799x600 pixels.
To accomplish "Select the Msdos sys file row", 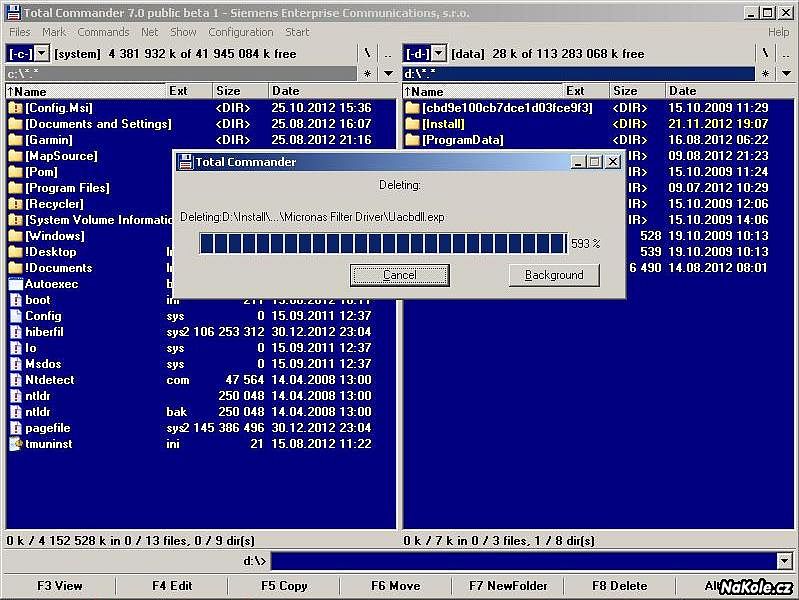I will [201, 364].
